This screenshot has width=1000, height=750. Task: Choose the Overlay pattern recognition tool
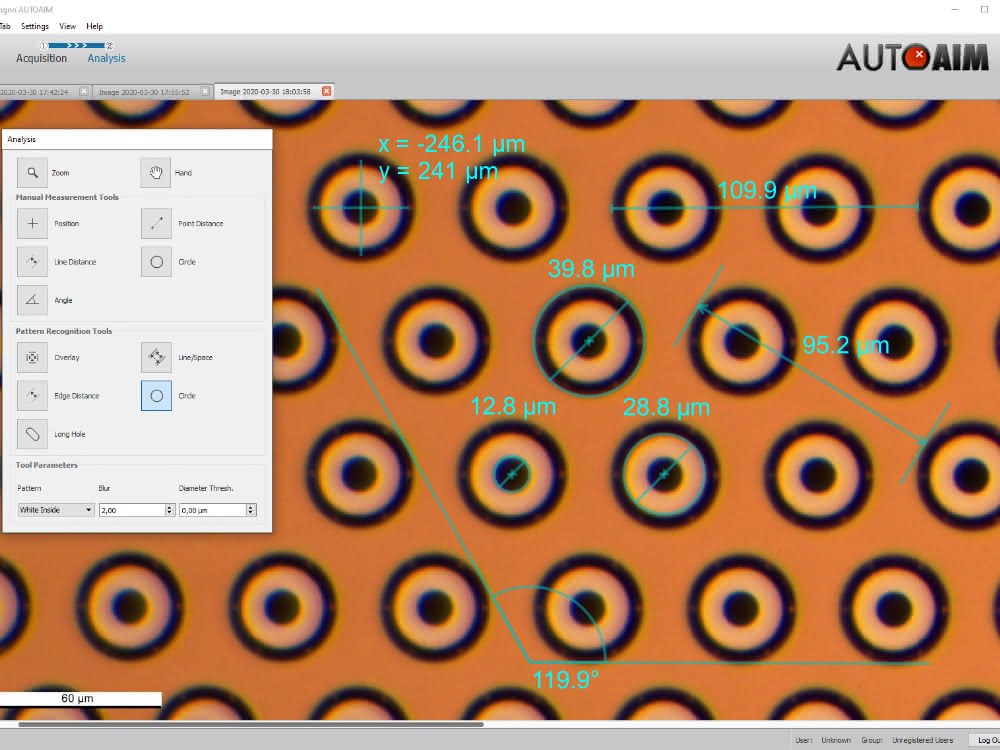(32, 358)
